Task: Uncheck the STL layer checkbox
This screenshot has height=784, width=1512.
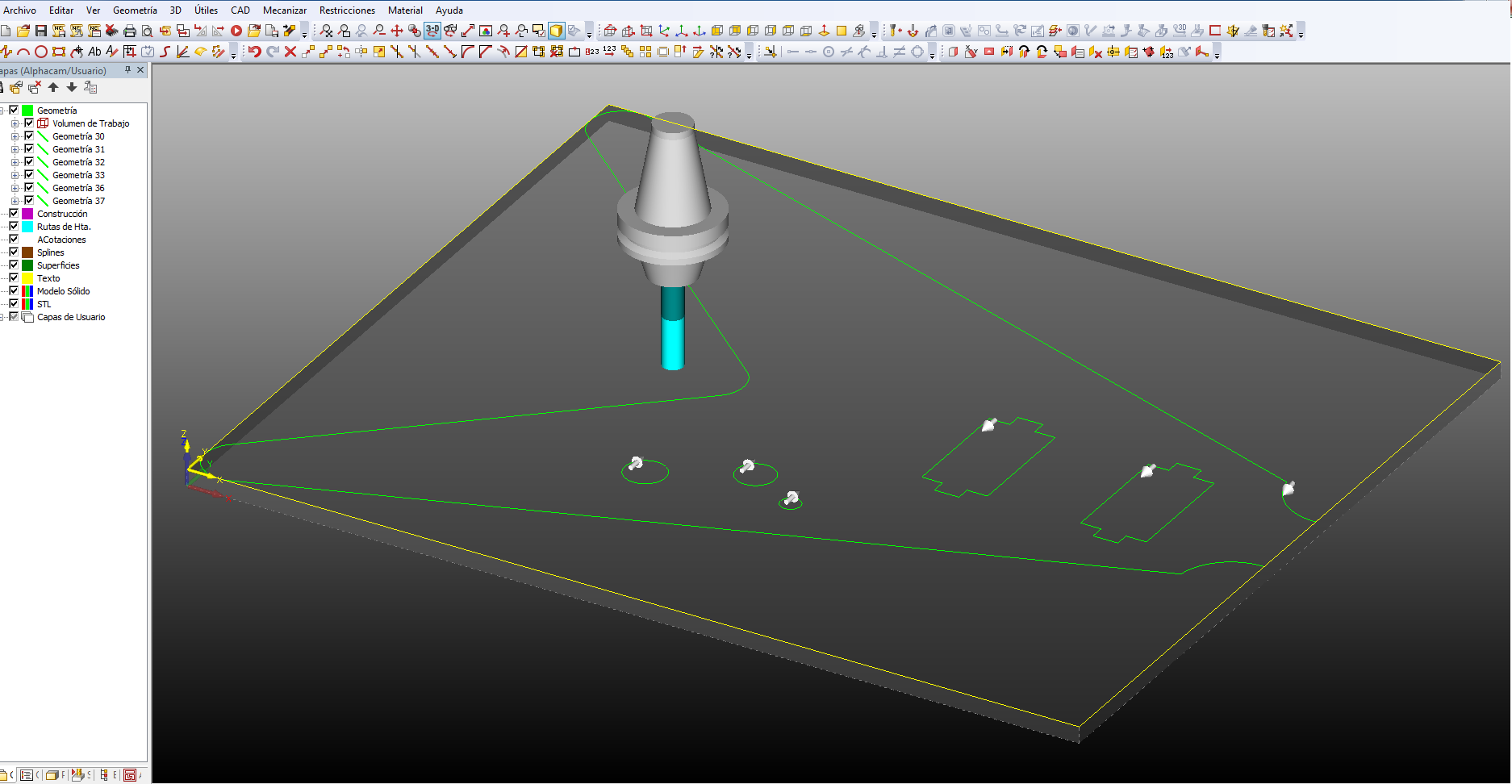Action: tap(14, 304)
